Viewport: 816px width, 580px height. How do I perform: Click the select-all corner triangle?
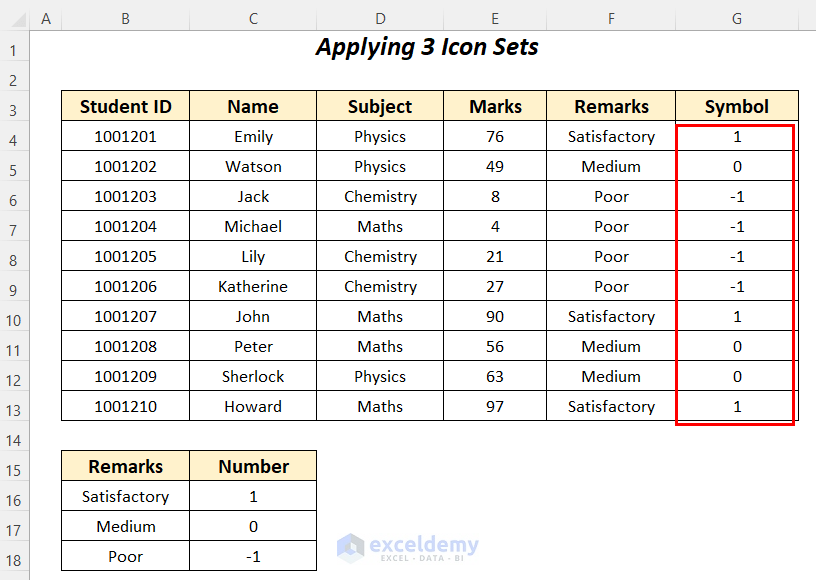(15, 17)
